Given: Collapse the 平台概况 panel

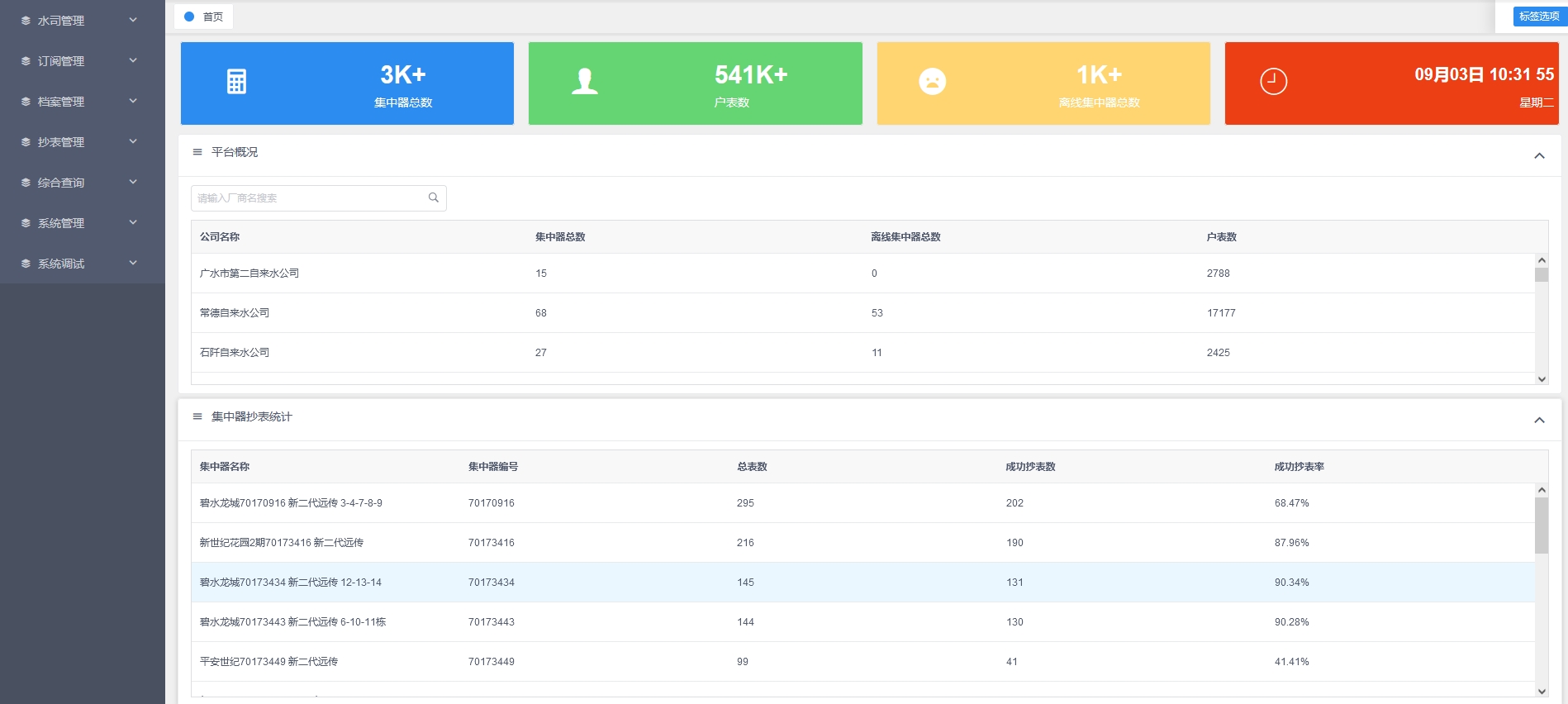Looking at the screenshot, I should point(1539,156).
